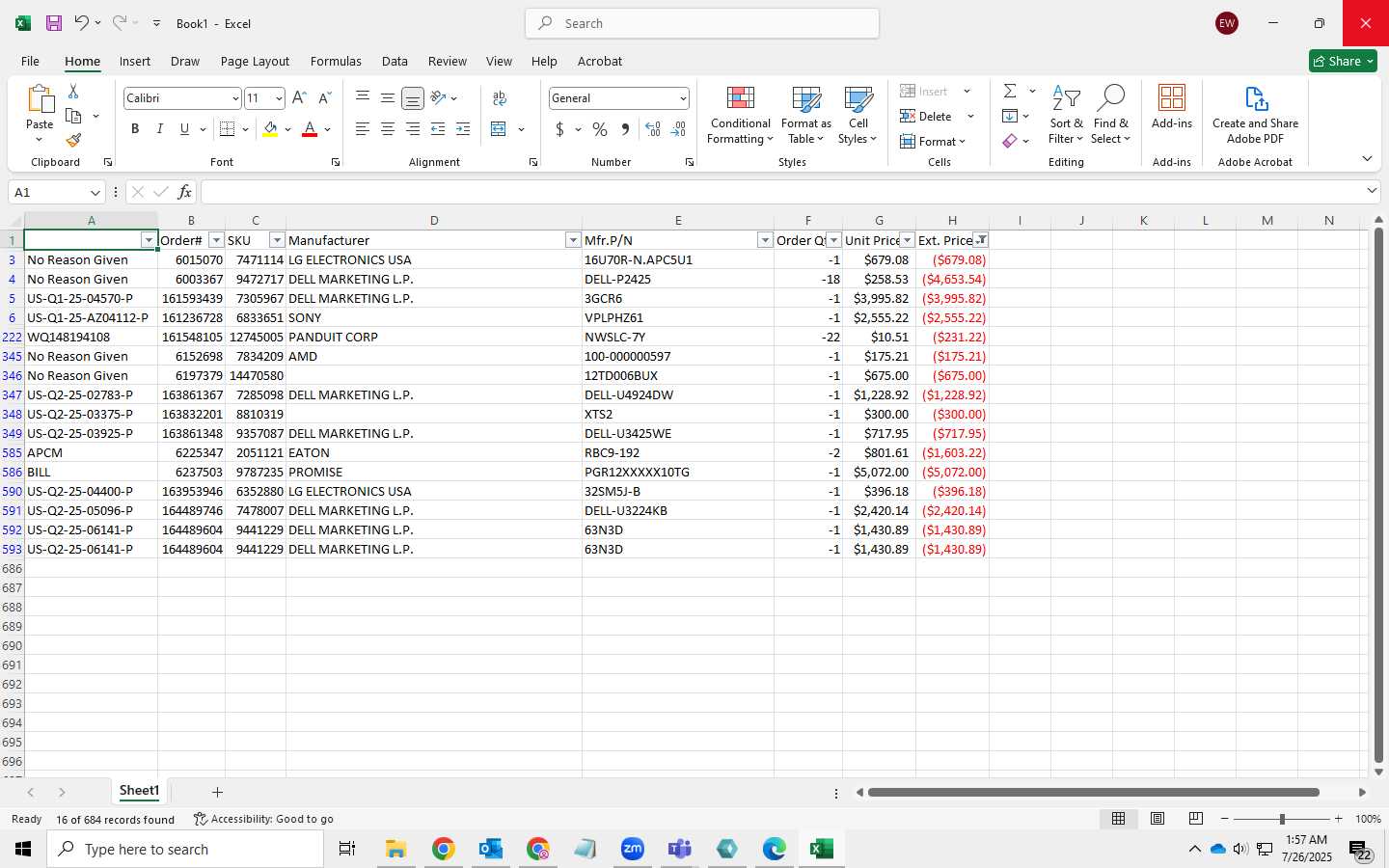Click the Orientation text angle icon
This screenshot has height=868, width=1389.
439,98
